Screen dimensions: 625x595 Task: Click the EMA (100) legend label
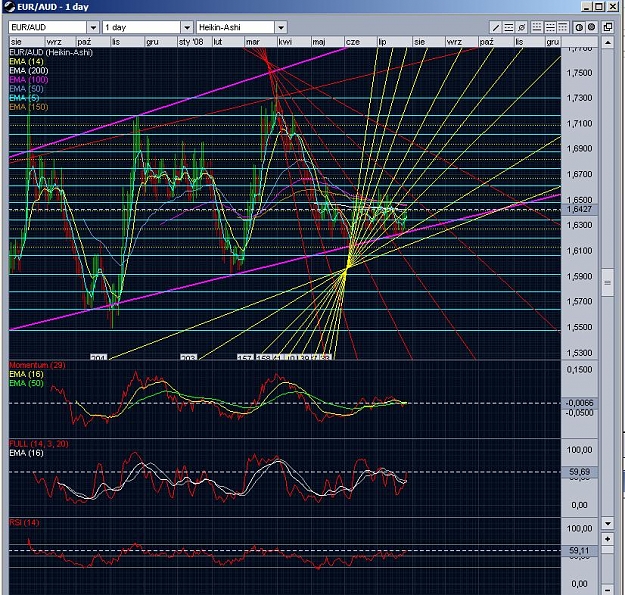click(29, 80)
